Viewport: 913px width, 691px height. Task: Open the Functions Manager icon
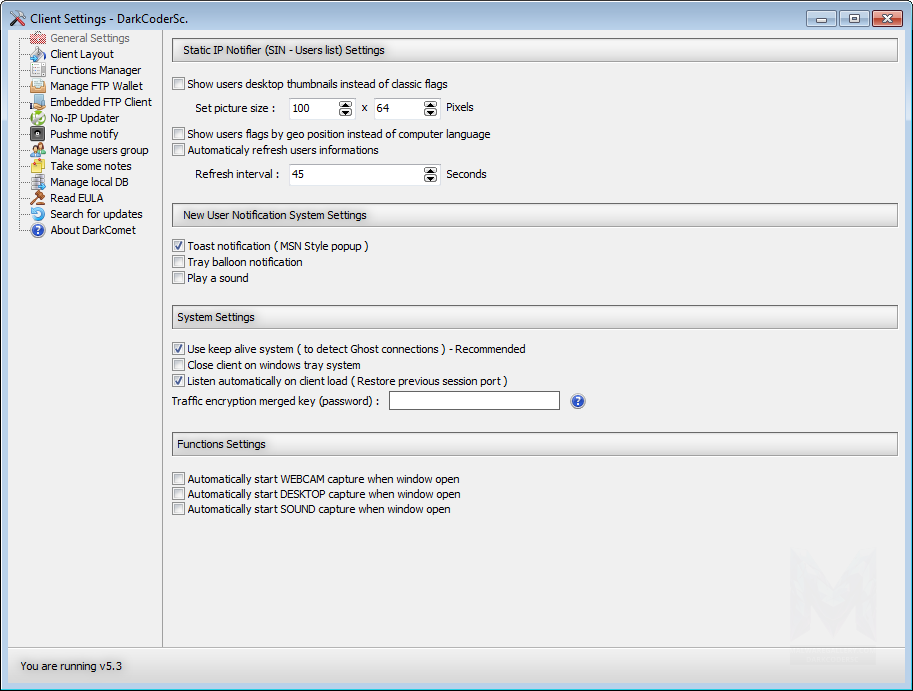point(38,70)
